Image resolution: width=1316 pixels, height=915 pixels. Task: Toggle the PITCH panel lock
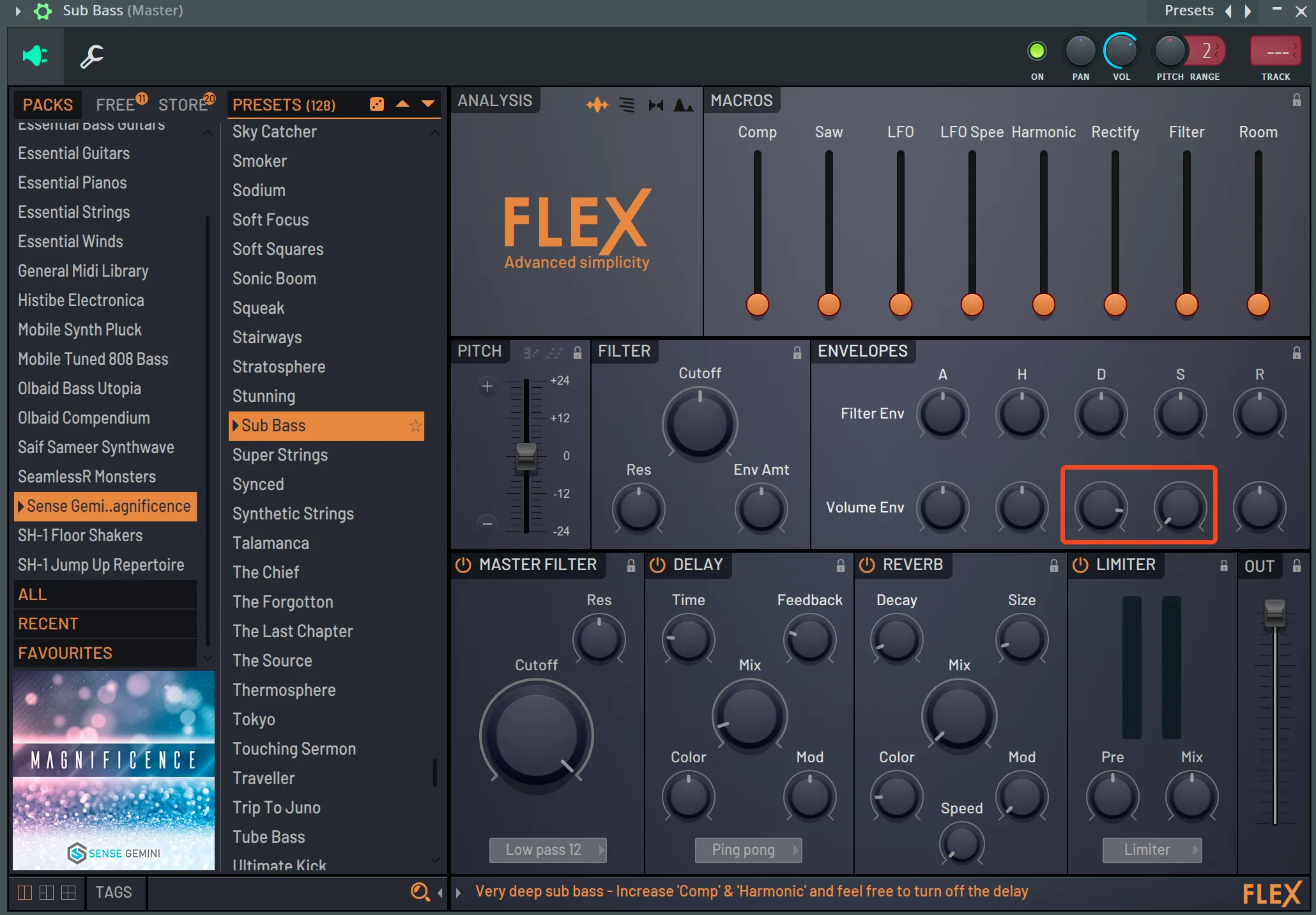(578, 353)
